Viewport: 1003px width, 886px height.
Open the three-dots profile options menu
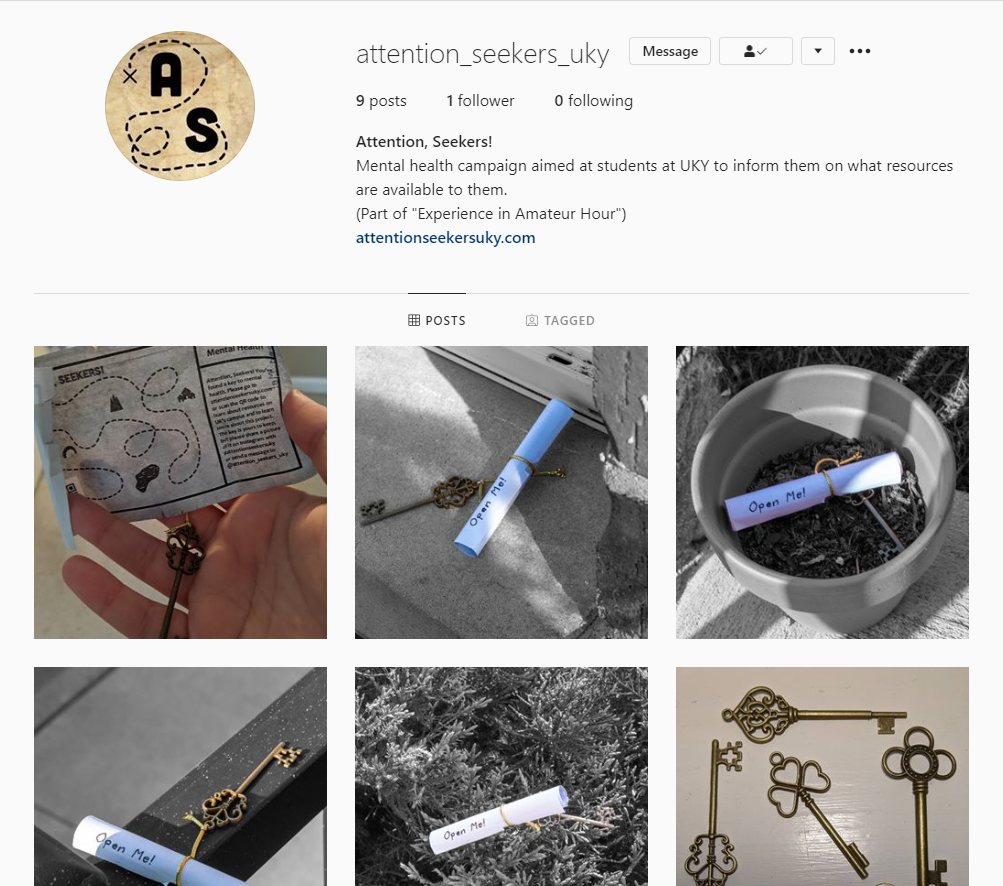coord(859,51)
